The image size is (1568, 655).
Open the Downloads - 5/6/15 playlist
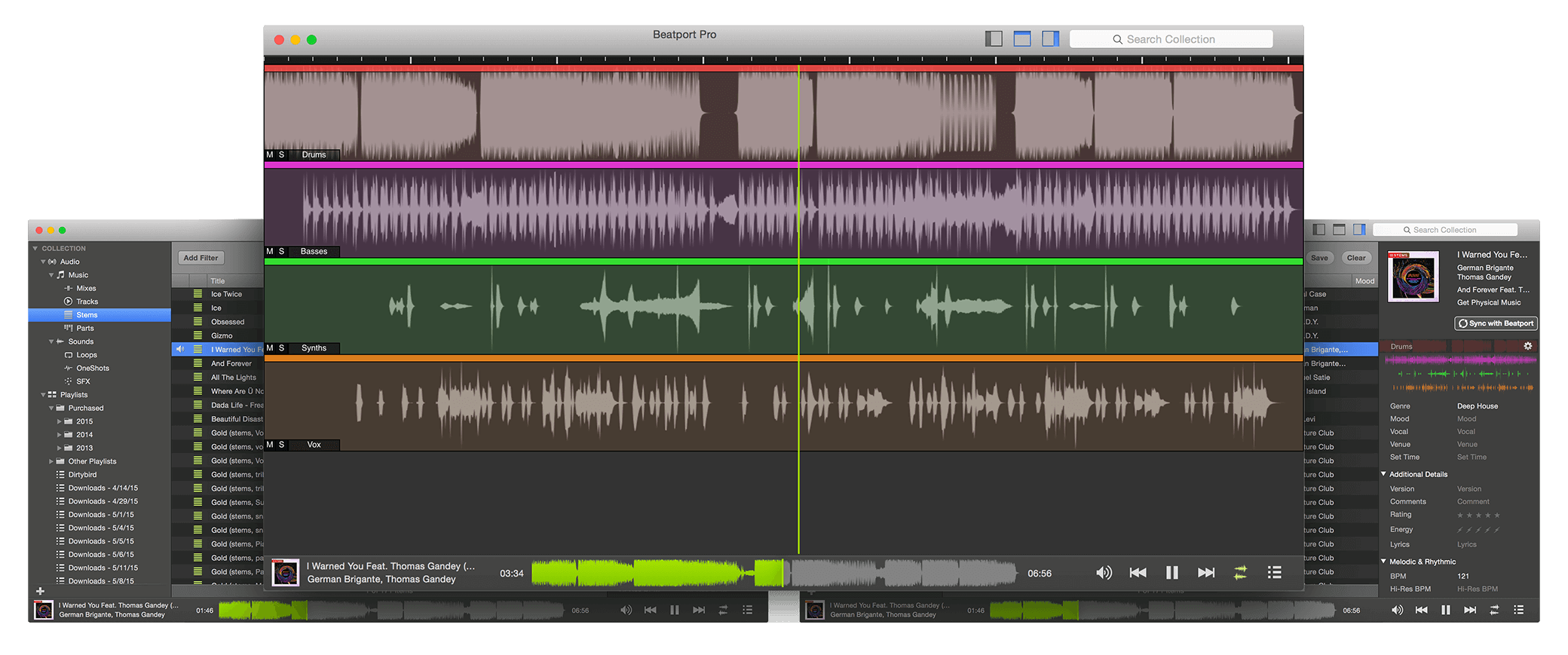pyautogui.click(x=100, y=555)
